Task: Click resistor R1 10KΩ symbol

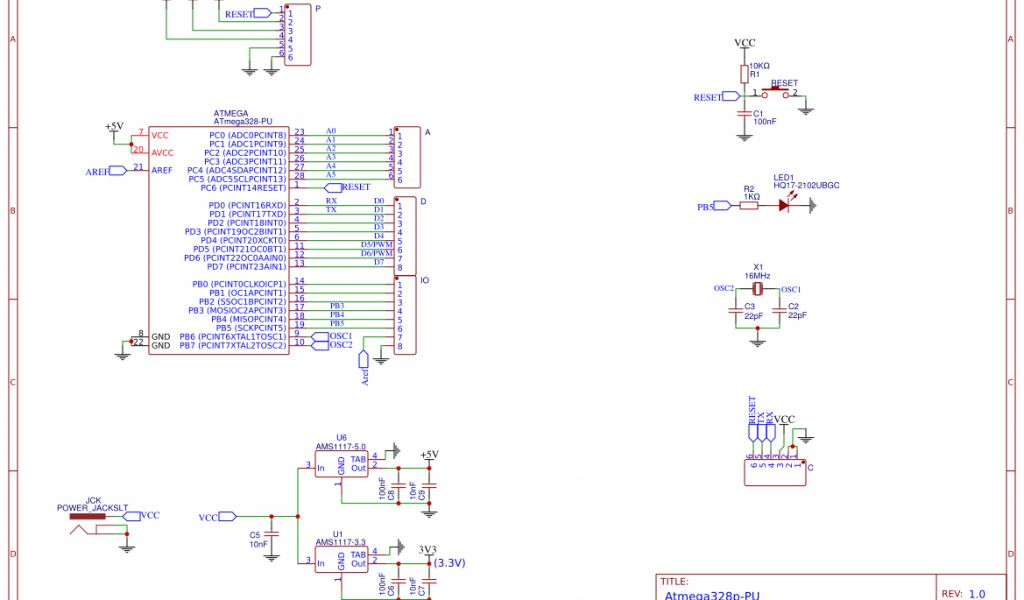Action: [744, 74]
